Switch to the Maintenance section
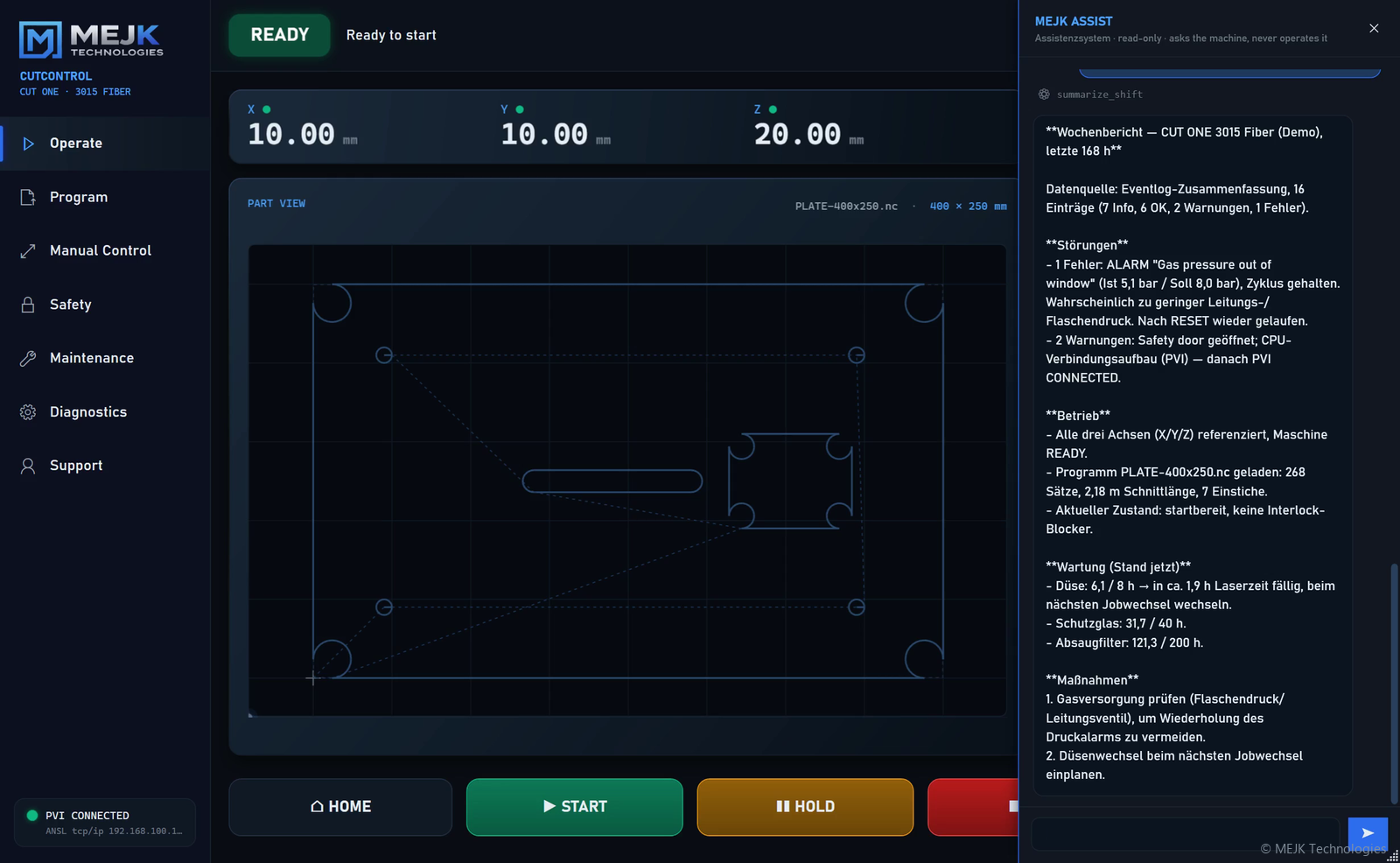This screenshot has width=1400, height=863. coord(105,358)
